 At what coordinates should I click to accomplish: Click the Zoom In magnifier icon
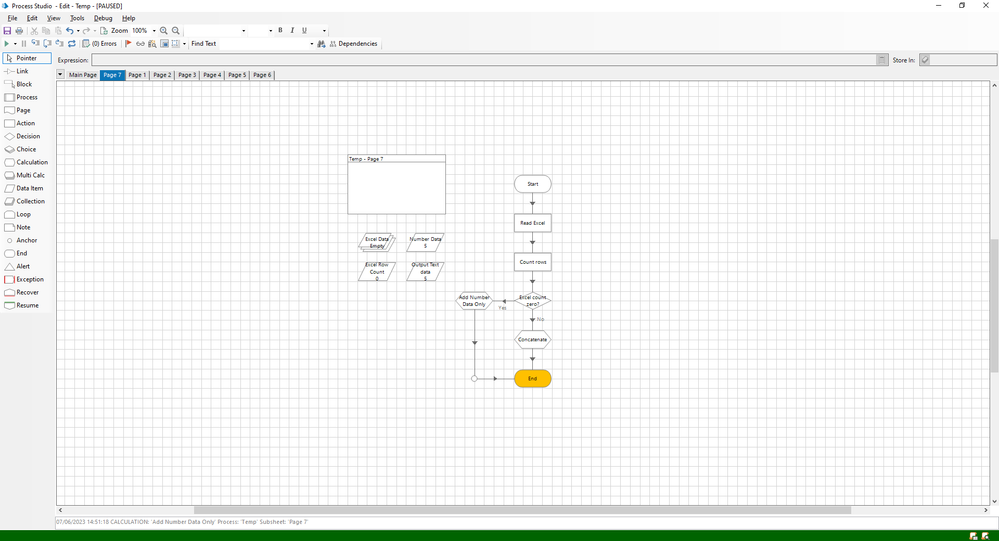pyautogui.click(x=164, y=31)
